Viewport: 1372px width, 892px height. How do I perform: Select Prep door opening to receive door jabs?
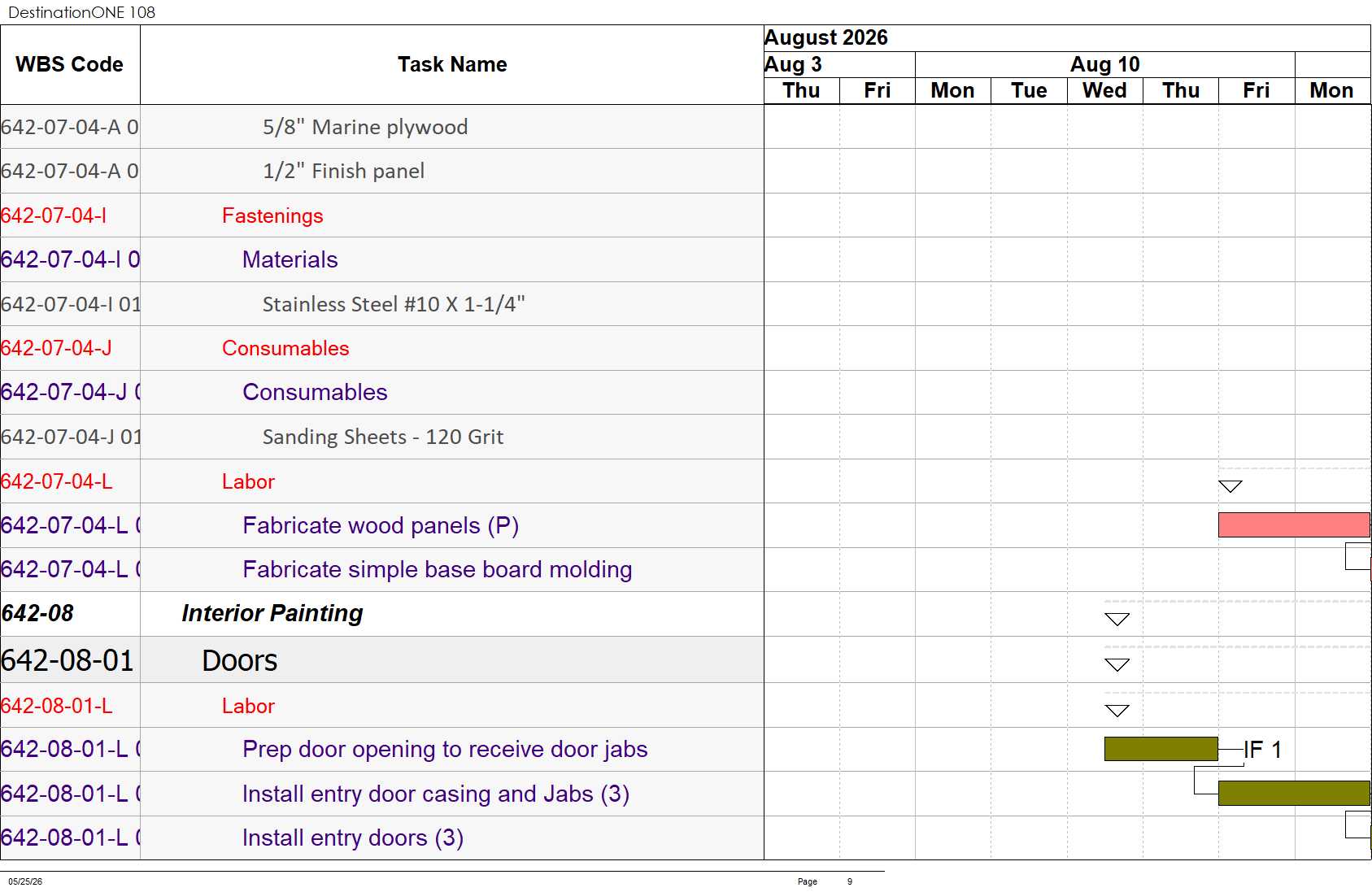point(382,749)
